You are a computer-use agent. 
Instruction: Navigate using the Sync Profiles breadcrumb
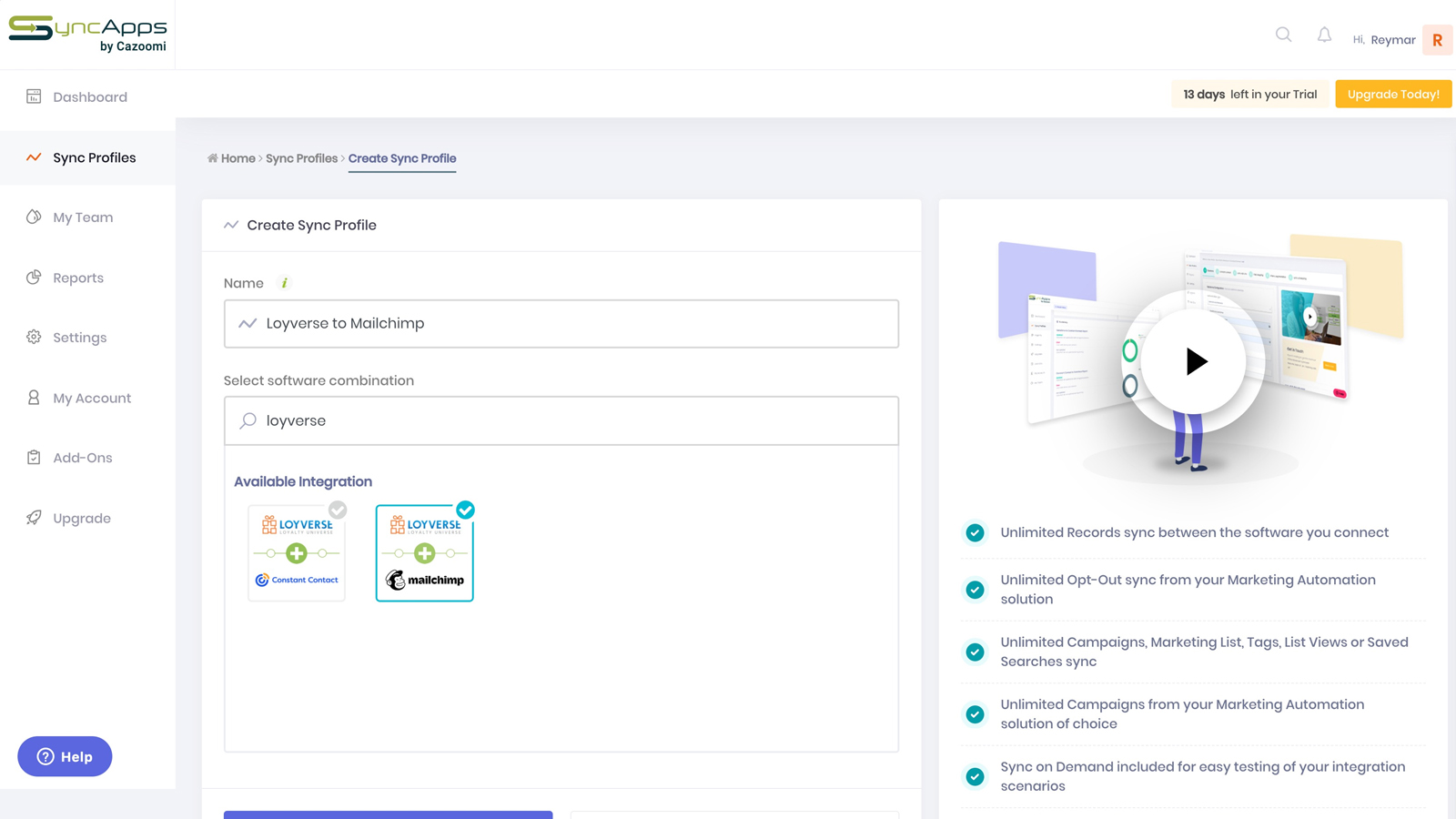click(x=301, y=157)
